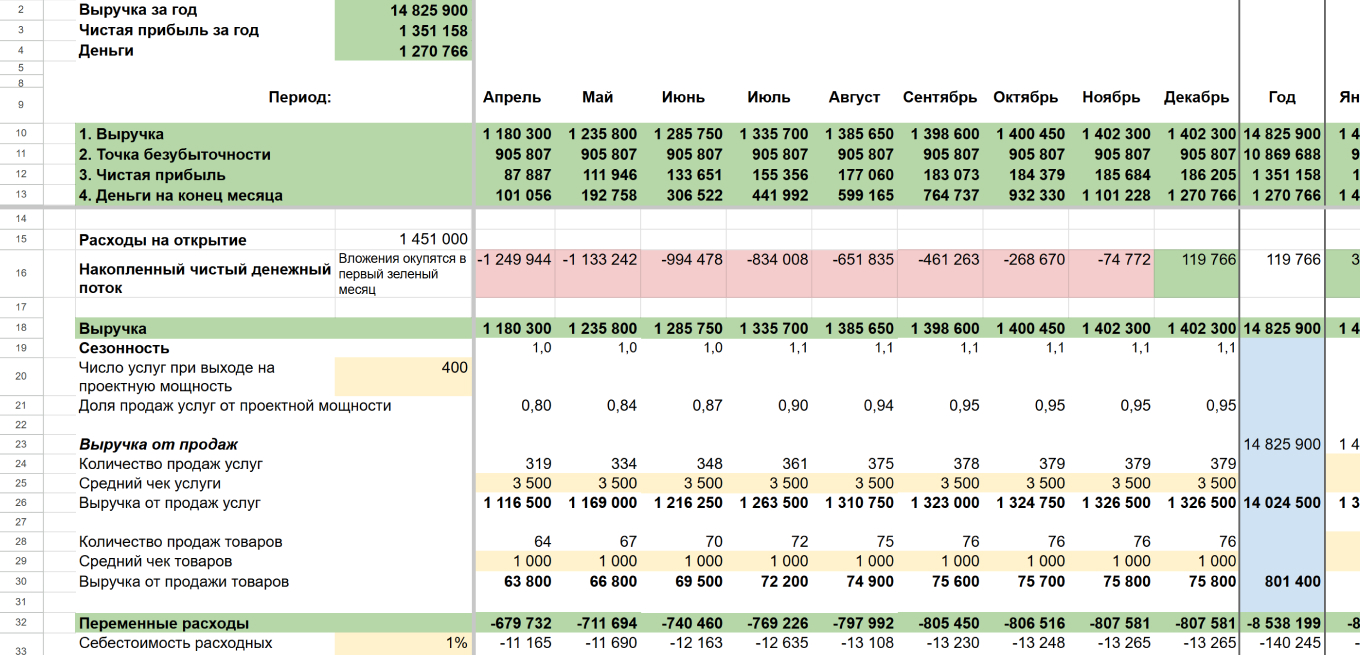Click the '3. Чистая прибыль' row label
Screen dimensions: 1360x655
pyautogui.click(x=152, y=175)
